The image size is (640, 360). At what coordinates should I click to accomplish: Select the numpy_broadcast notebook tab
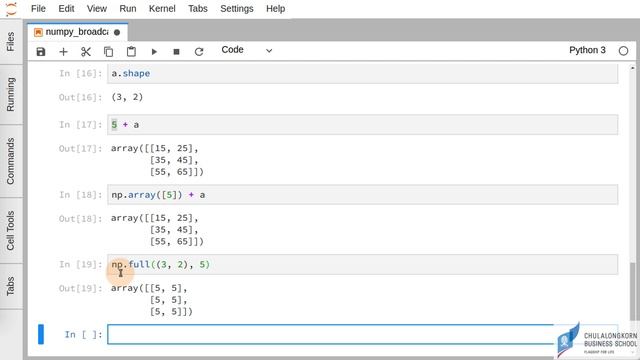click(77, 32)
